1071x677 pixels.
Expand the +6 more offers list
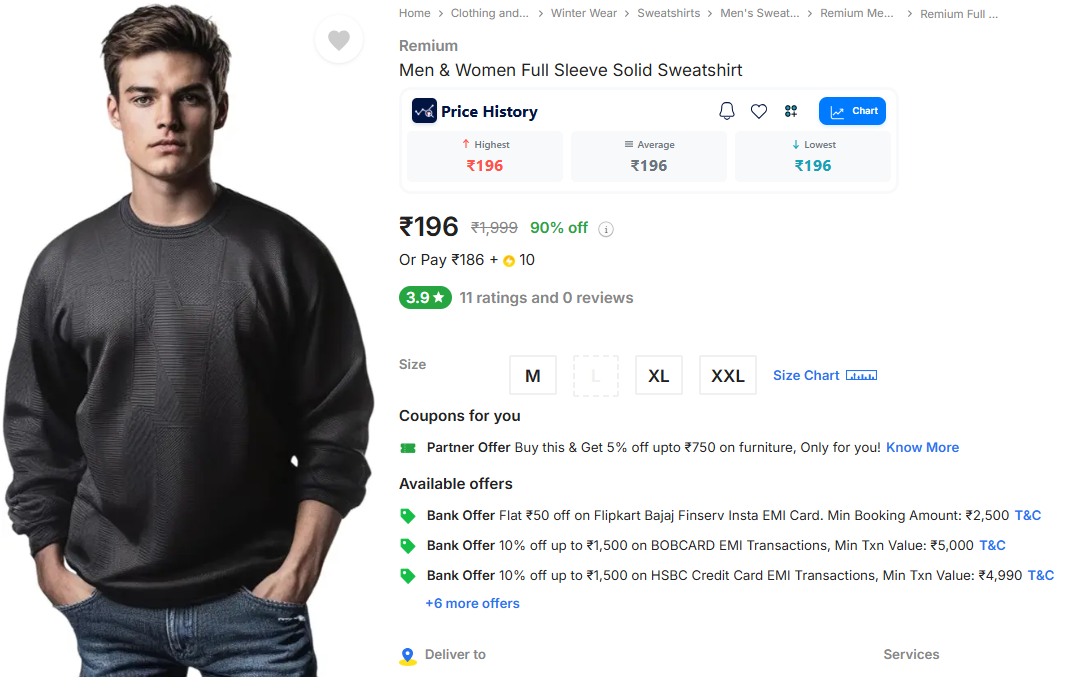coord(472,603)
